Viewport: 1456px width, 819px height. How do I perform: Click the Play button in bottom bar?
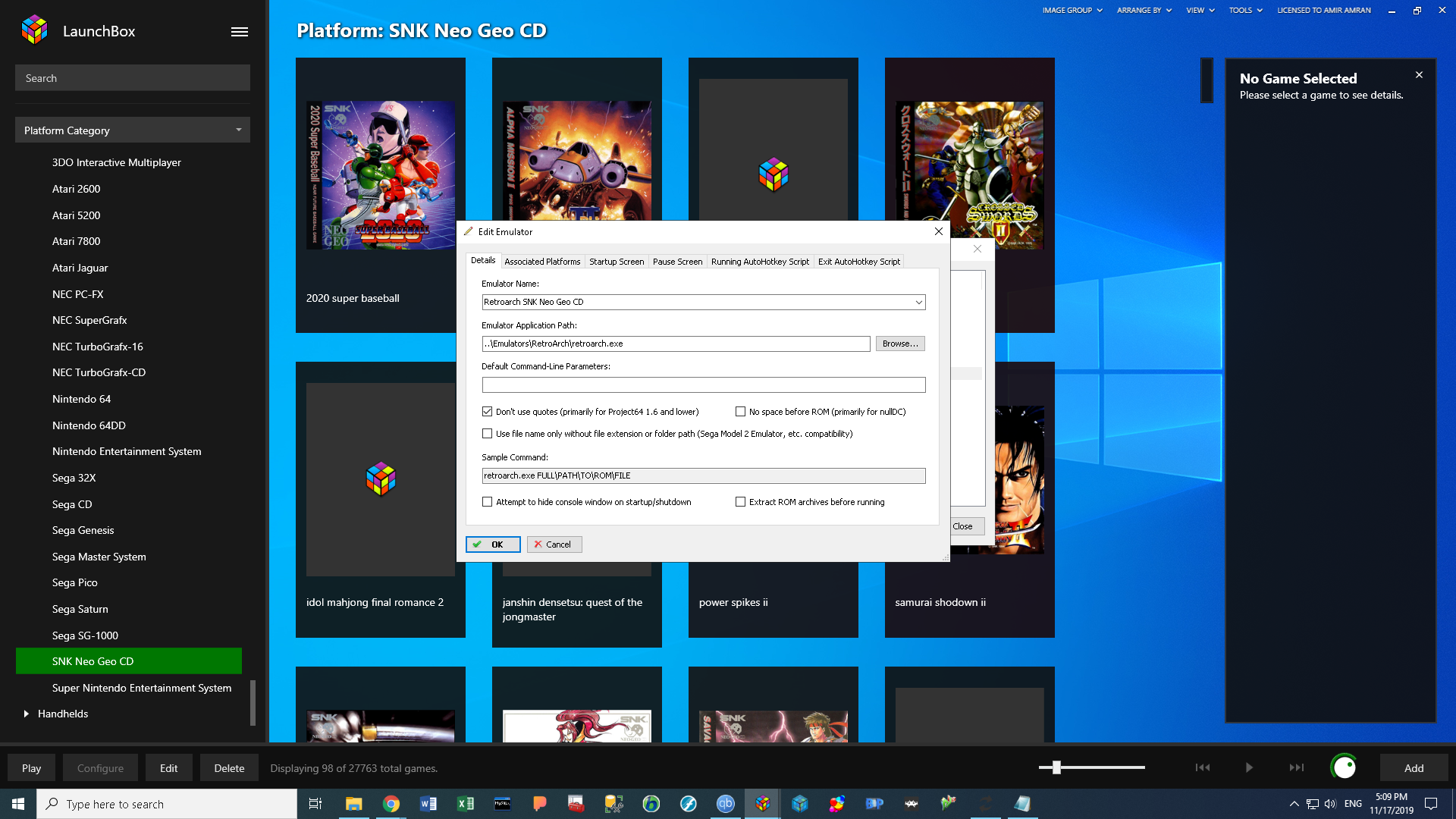31,768
